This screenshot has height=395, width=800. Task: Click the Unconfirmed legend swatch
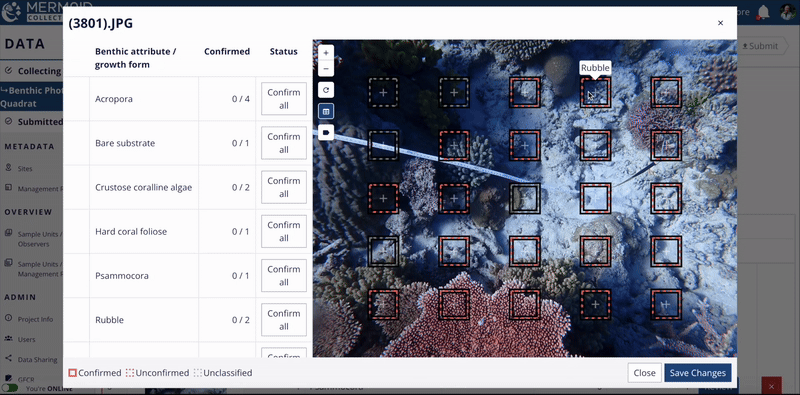pyautogui.click(x=130, y=373)
